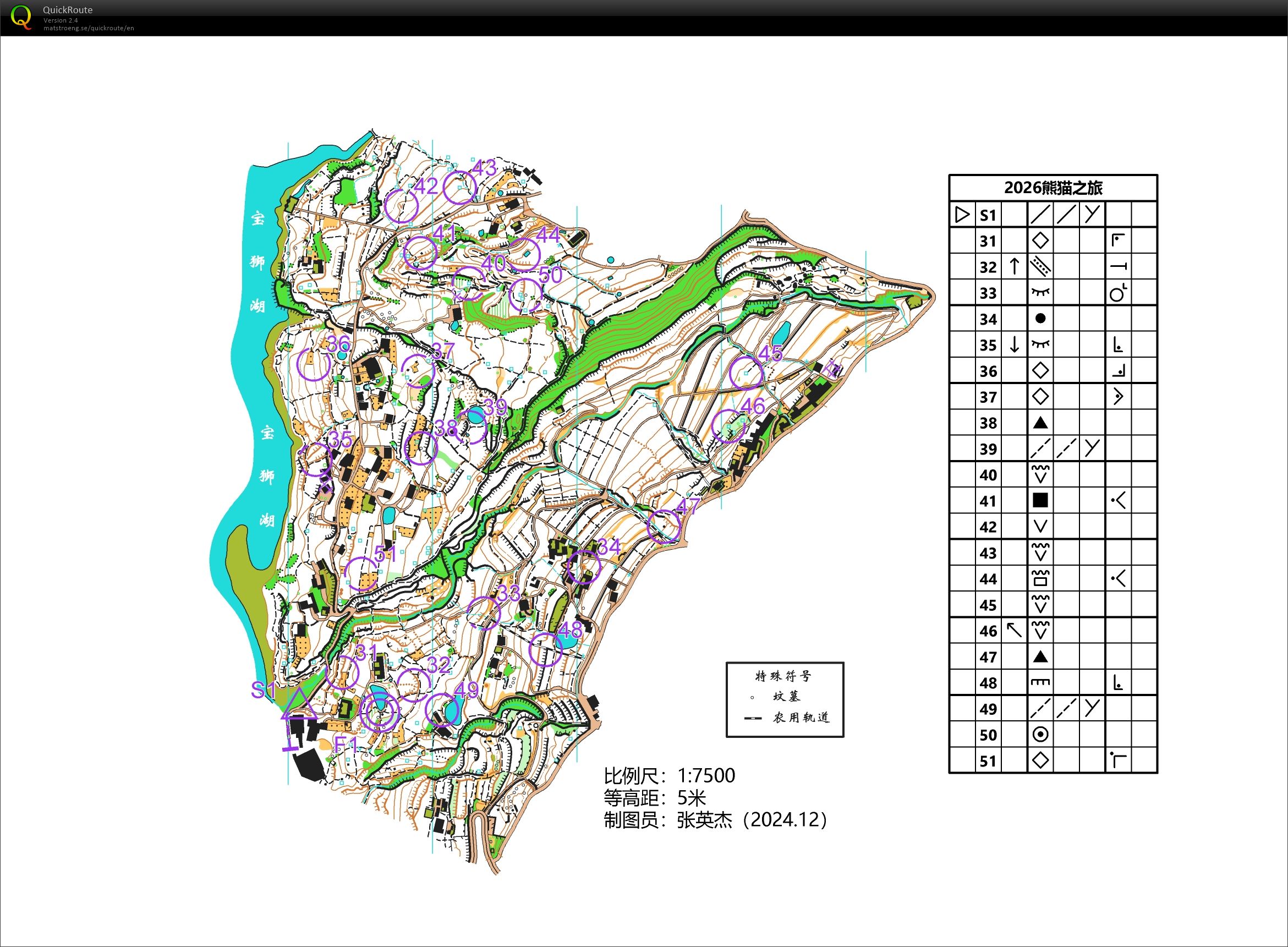Click the QuickRoute title text

point(68,10)
